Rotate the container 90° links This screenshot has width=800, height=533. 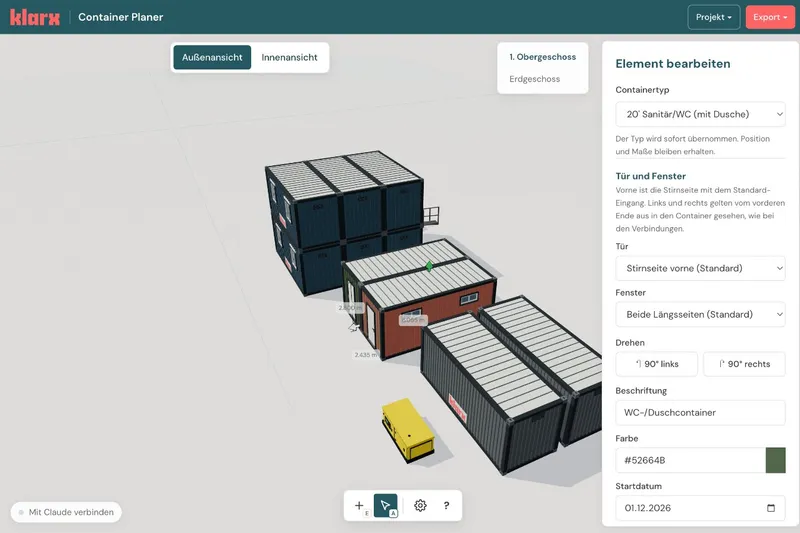click(x=657, y=364)
